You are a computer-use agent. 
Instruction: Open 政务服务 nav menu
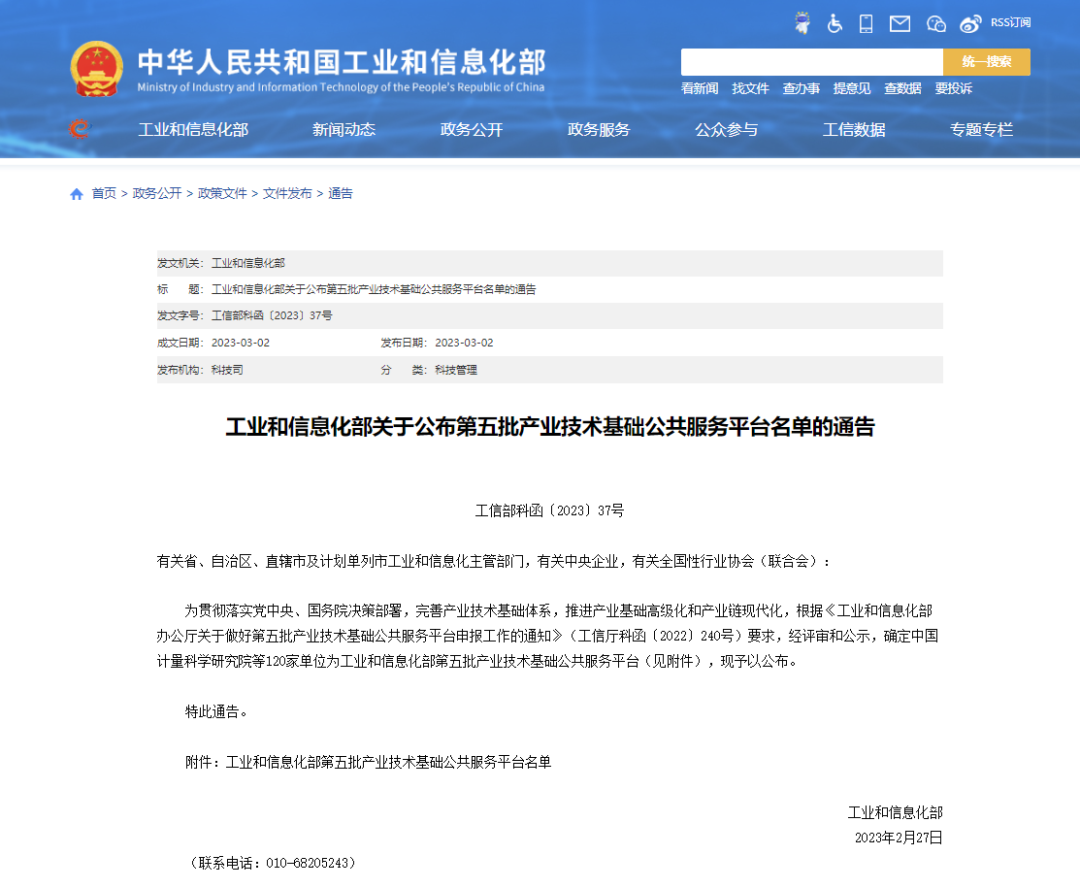tap(599, 130)
